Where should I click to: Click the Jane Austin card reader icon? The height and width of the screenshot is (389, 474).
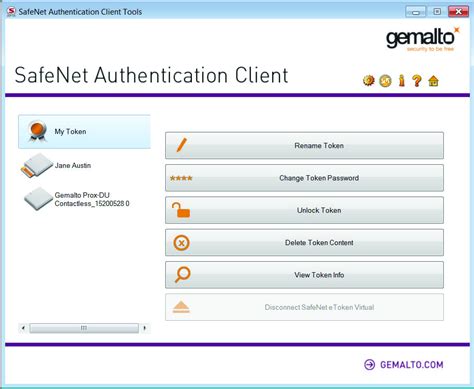pyautogui.click(x=37, y=165)
